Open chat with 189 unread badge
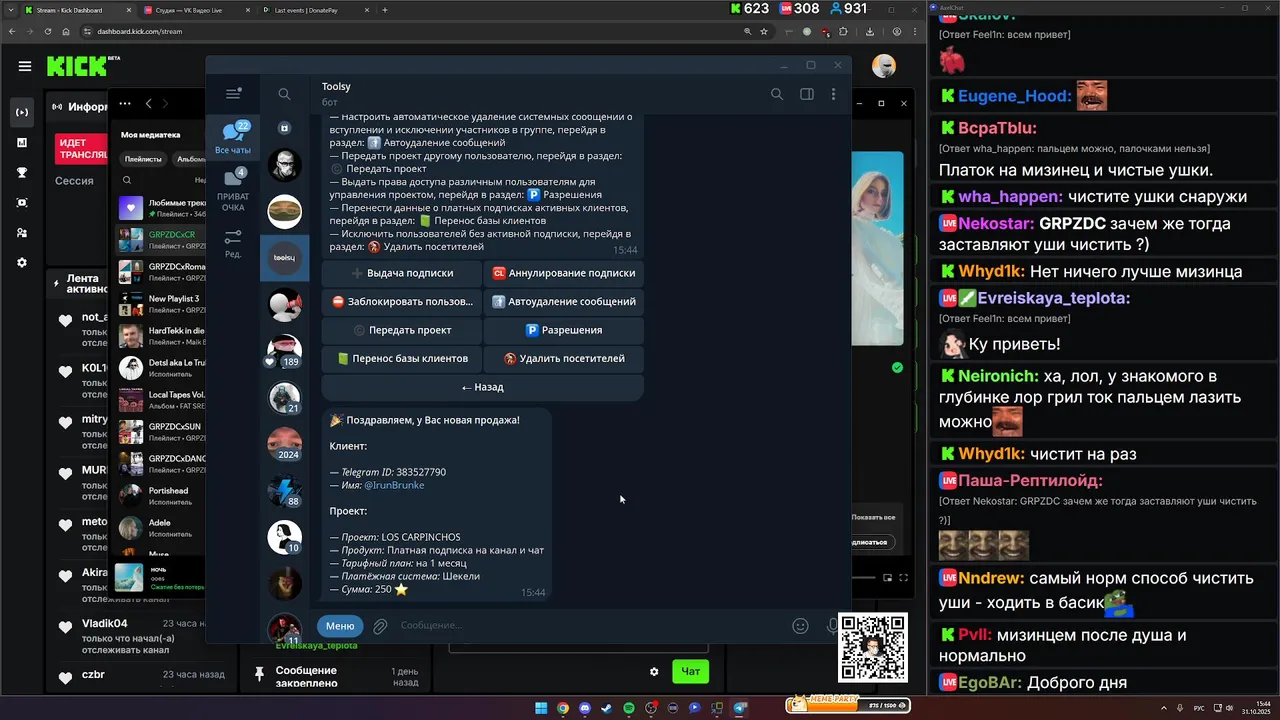 pyautogui.click(x=284, y=351)
